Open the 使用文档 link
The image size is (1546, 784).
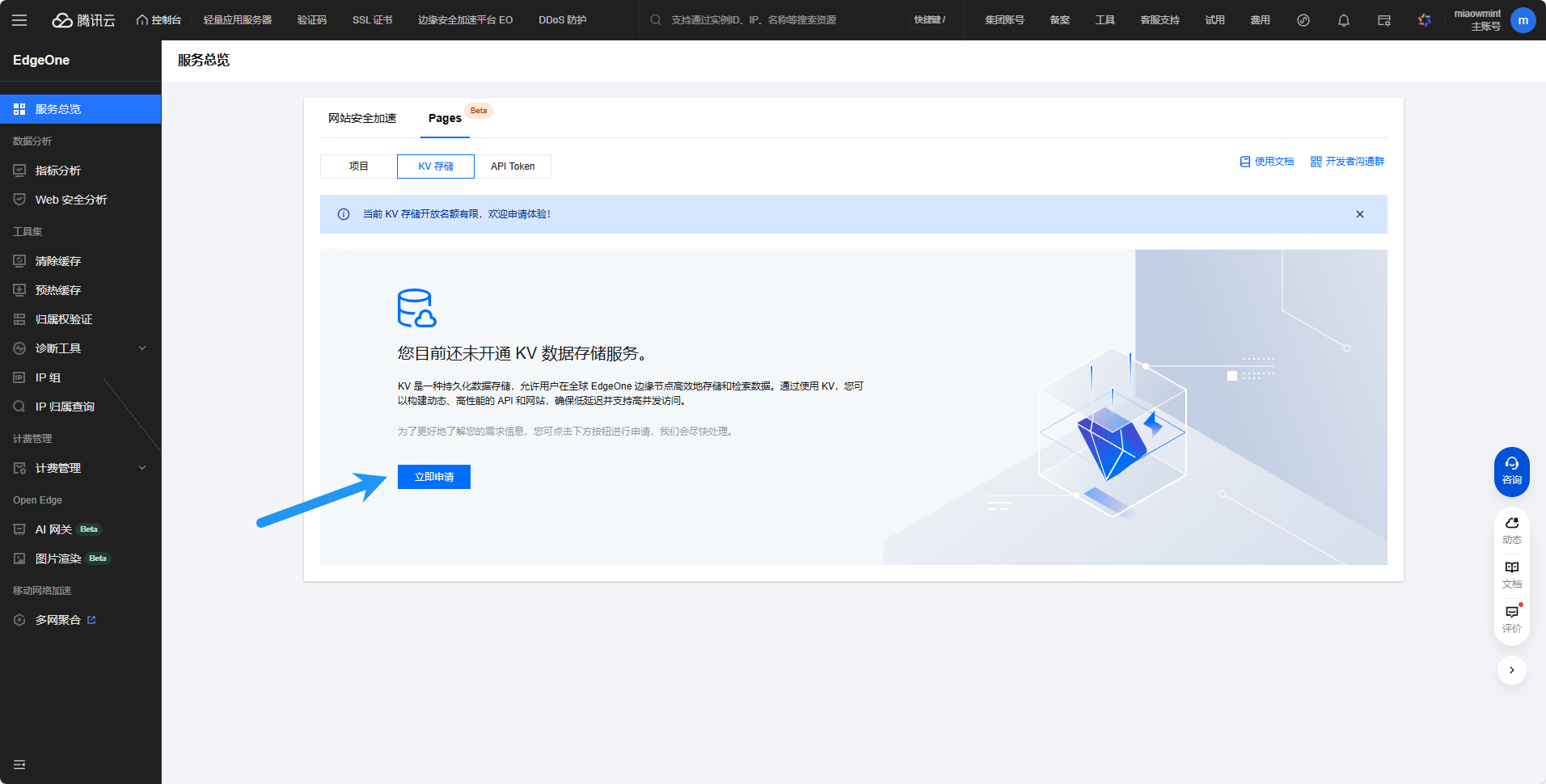coord(1267,162)
